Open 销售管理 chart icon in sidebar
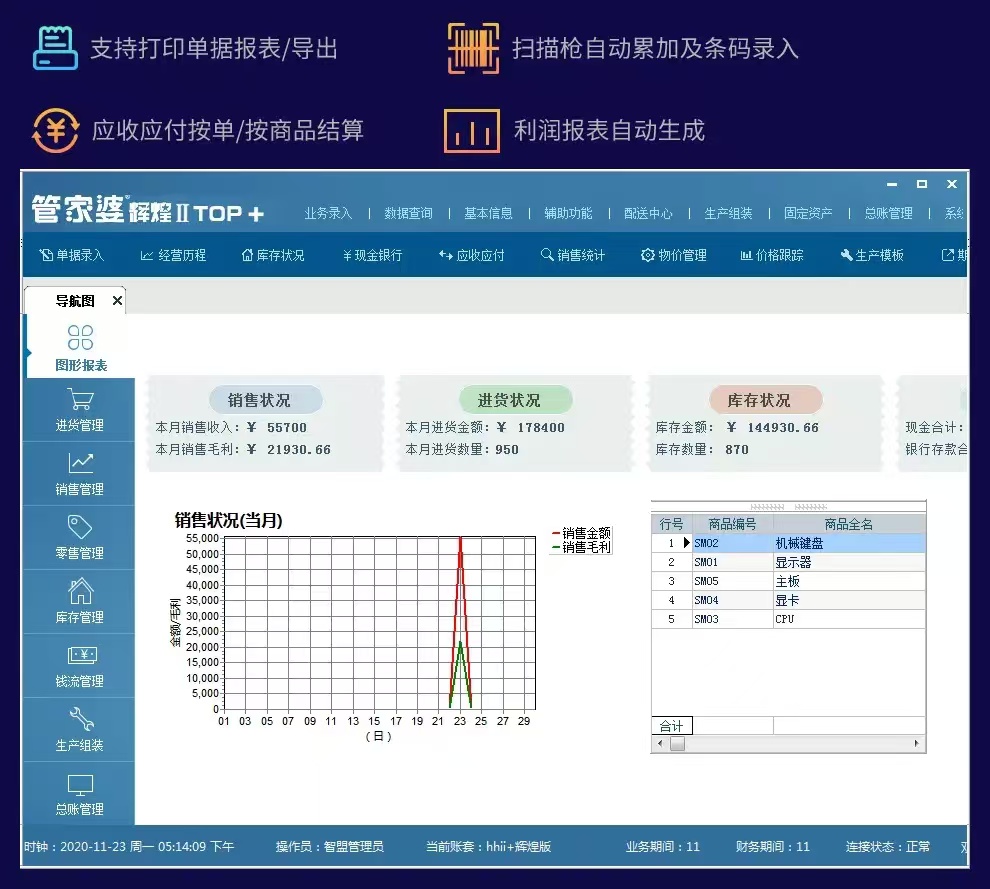This screenshot has height=889, width=990. pos(80,464)
